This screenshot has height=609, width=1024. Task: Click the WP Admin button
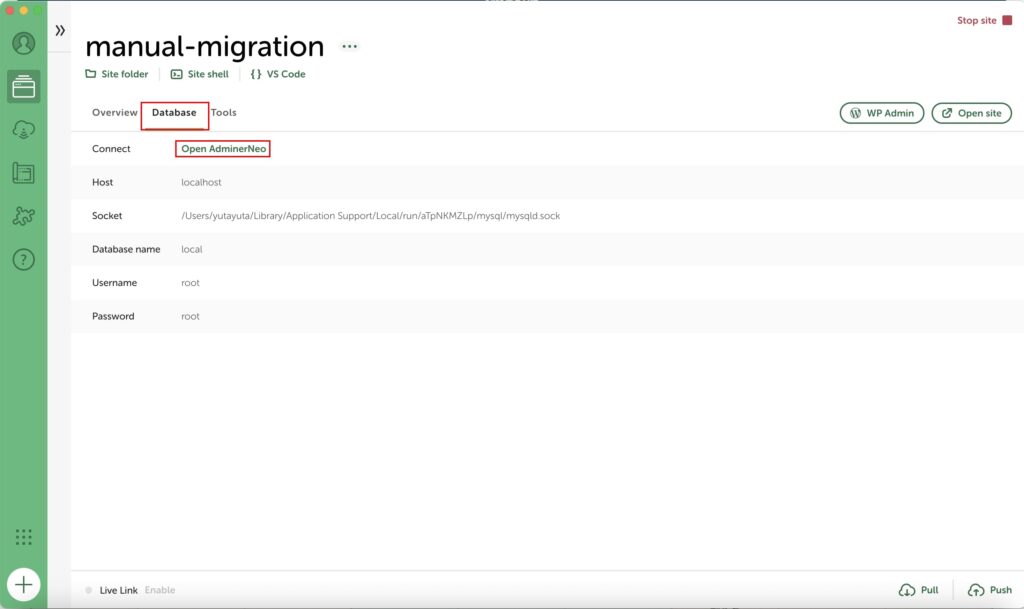(x=882, y=113)
